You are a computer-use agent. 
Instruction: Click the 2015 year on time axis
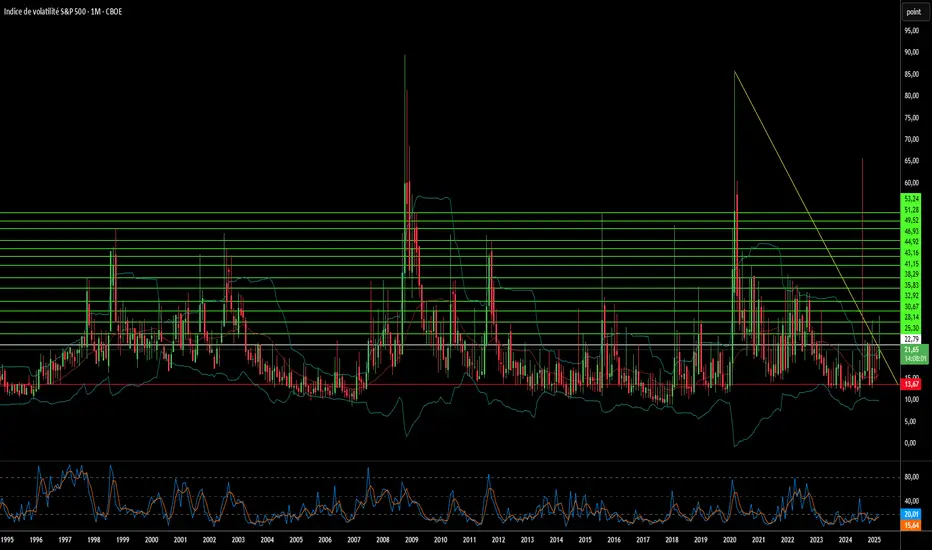point(585,540)
